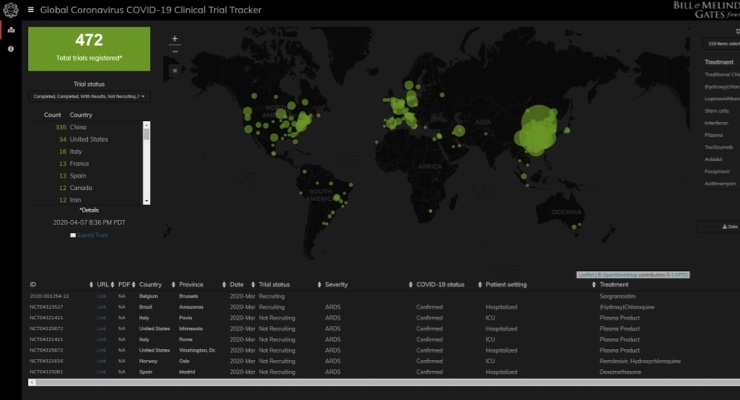Open the Trial status dropdown
740x400 pixels.
point(89,96)
